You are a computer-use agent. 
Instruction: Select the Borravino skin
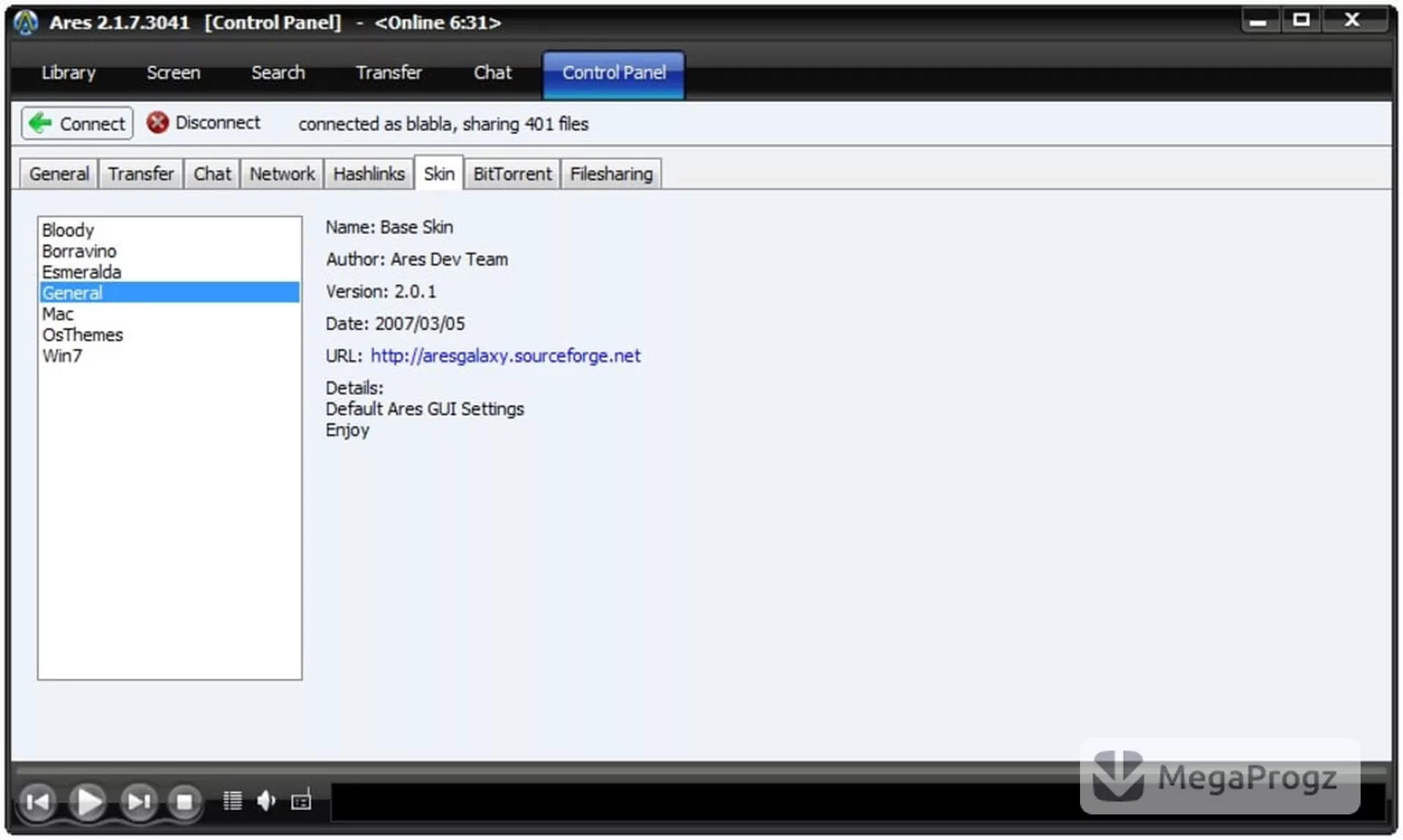170,251
